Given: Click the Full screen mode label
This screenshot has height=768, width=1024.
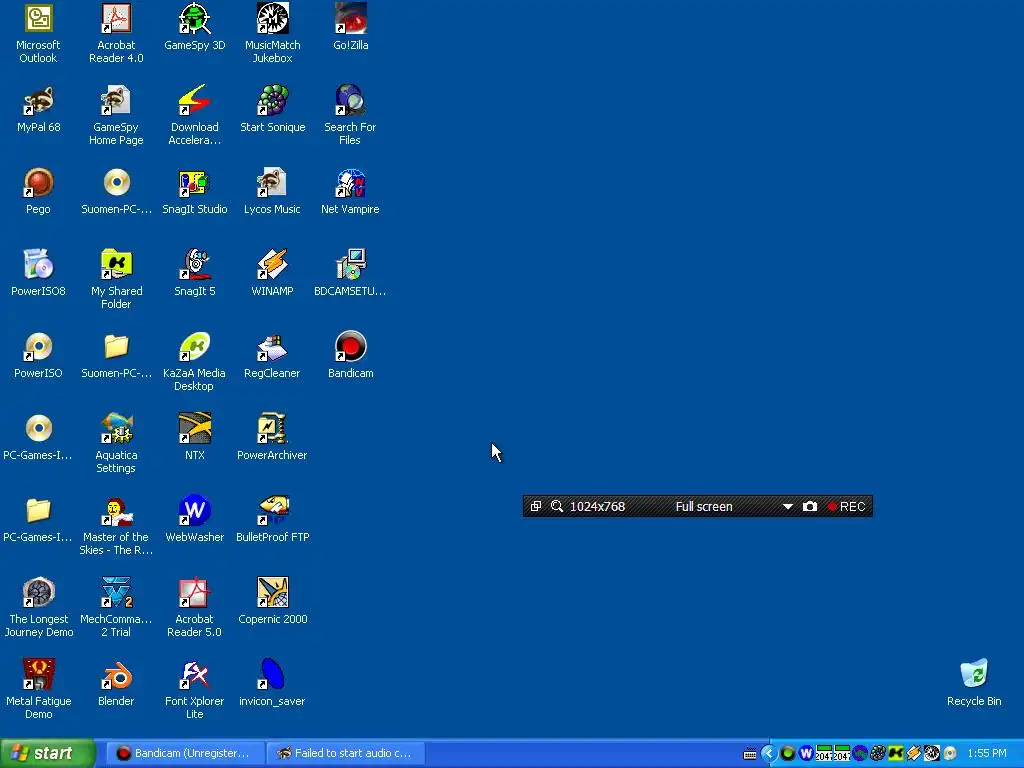Looking at the screenshot, I should tap(704, 507).
